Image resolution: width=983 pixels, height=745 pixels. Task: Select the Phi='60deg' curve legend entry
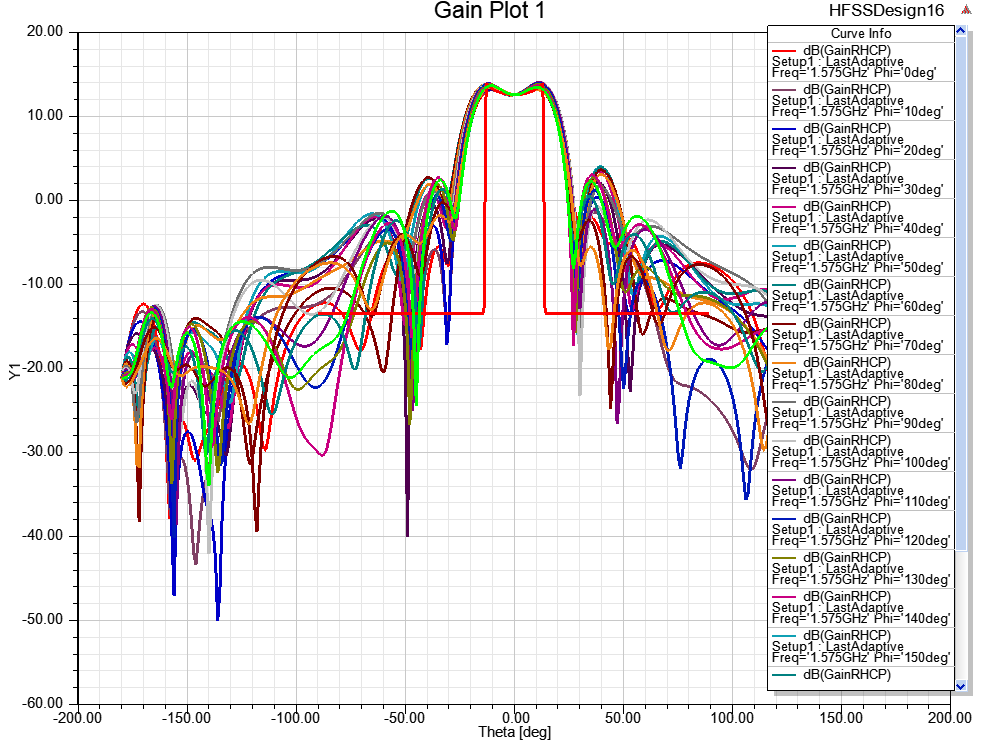click(861, 295)
